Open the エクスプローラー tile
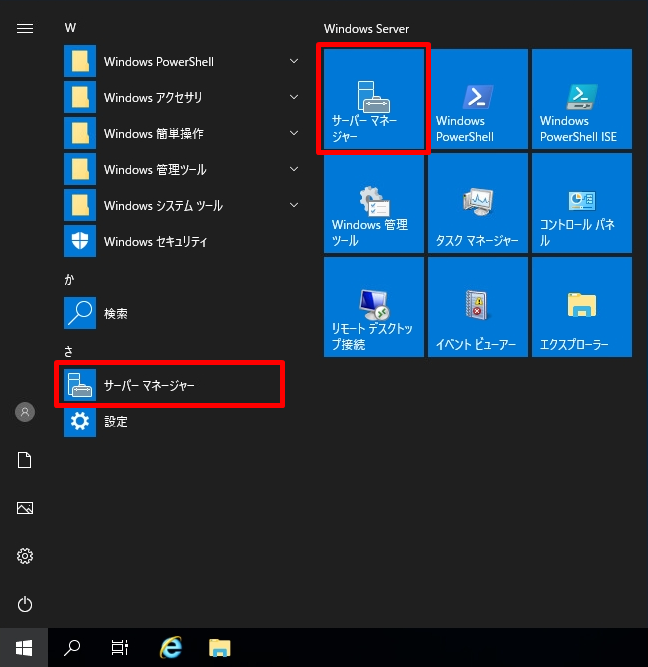The width and height of the screenshot is (648, 667). (x=582, y=307)
